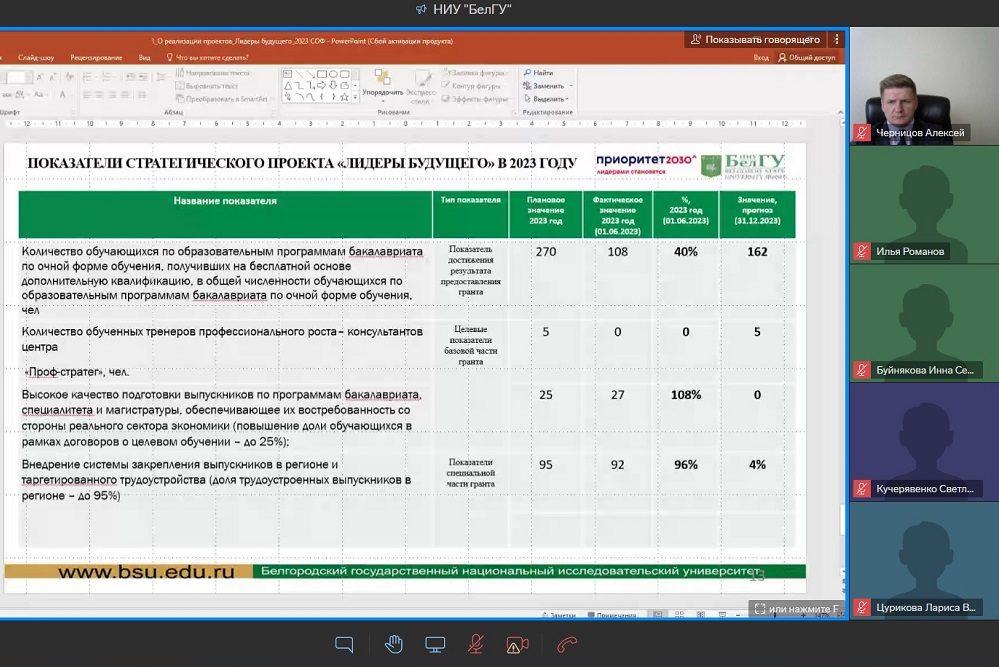Select the triangle shape in shapes gallery

tap(288, 85)
